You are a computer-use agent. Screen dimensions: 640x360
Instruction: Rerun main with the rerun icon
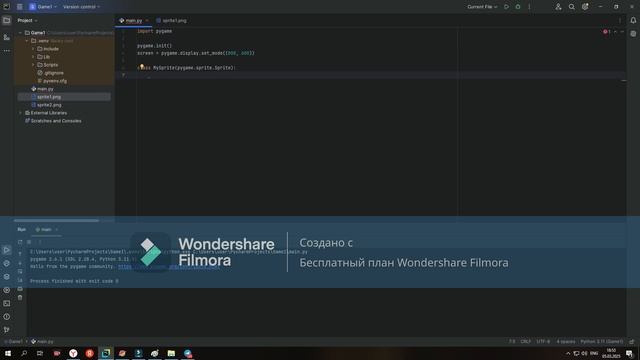click(x=20, y=242)
